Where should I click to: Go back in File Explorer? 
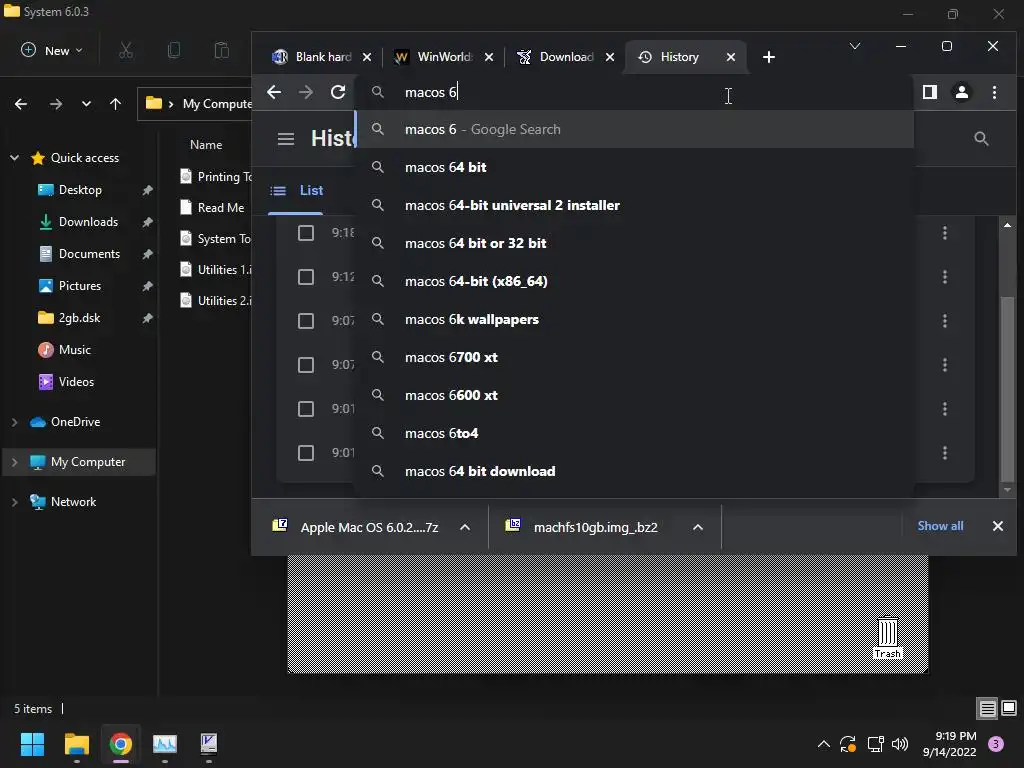pyautogui.click(x=21, y=104)
